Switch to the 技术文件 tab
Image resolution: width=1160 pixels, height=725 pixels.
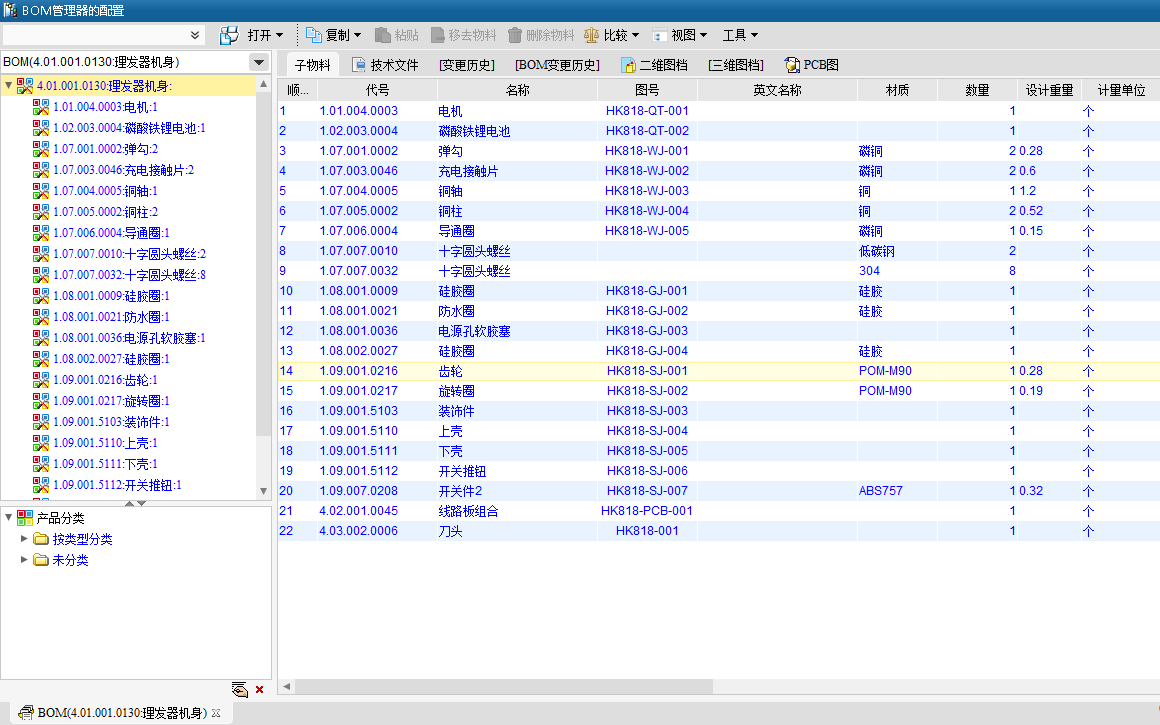tap(385, 65)
